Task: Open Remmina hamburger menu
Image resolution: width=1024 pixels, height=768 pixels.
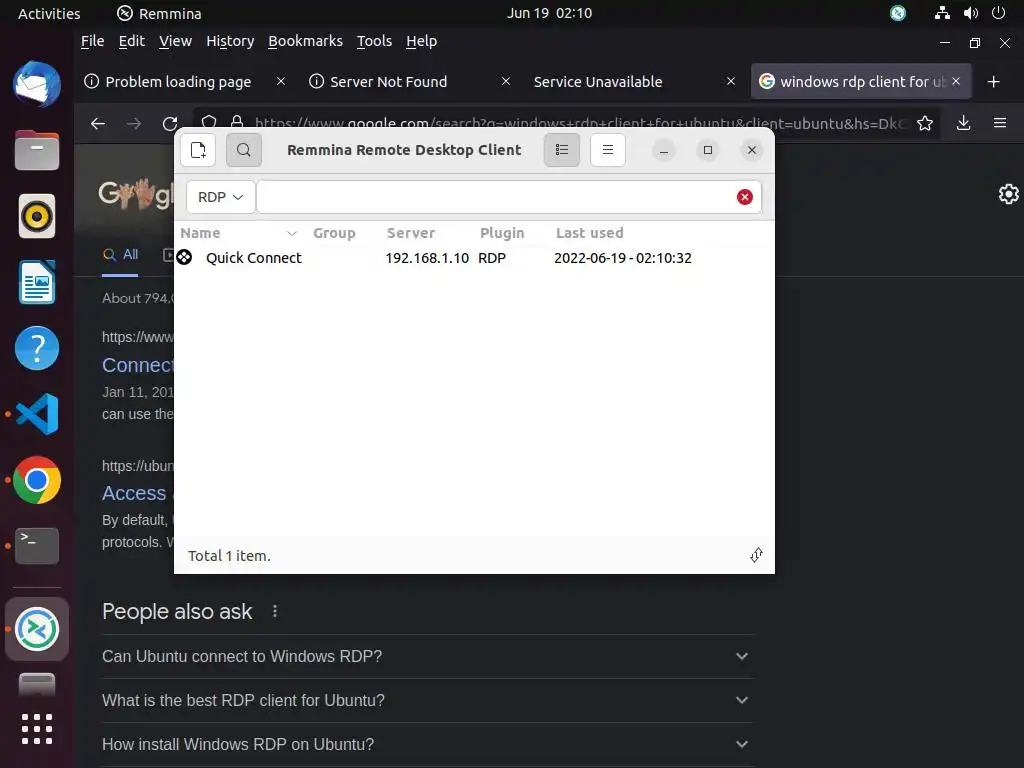Action: (x=608, y=150)
